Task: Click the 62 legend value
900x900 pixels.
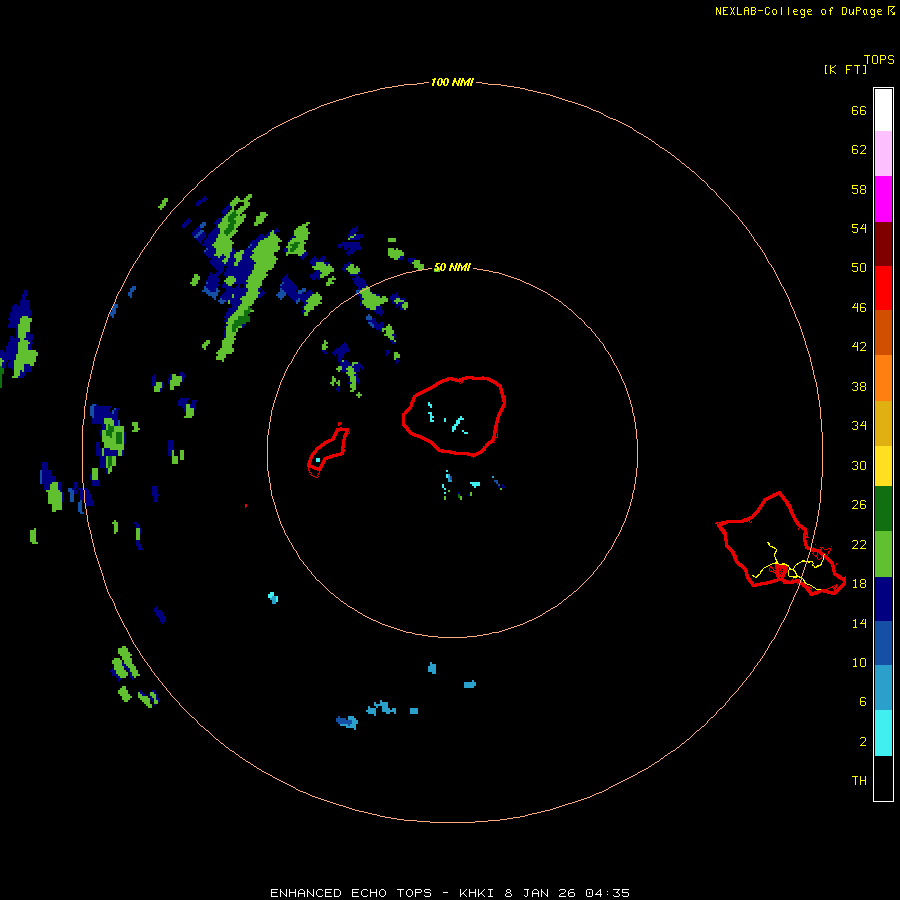Action: click(x=859, y=150)
